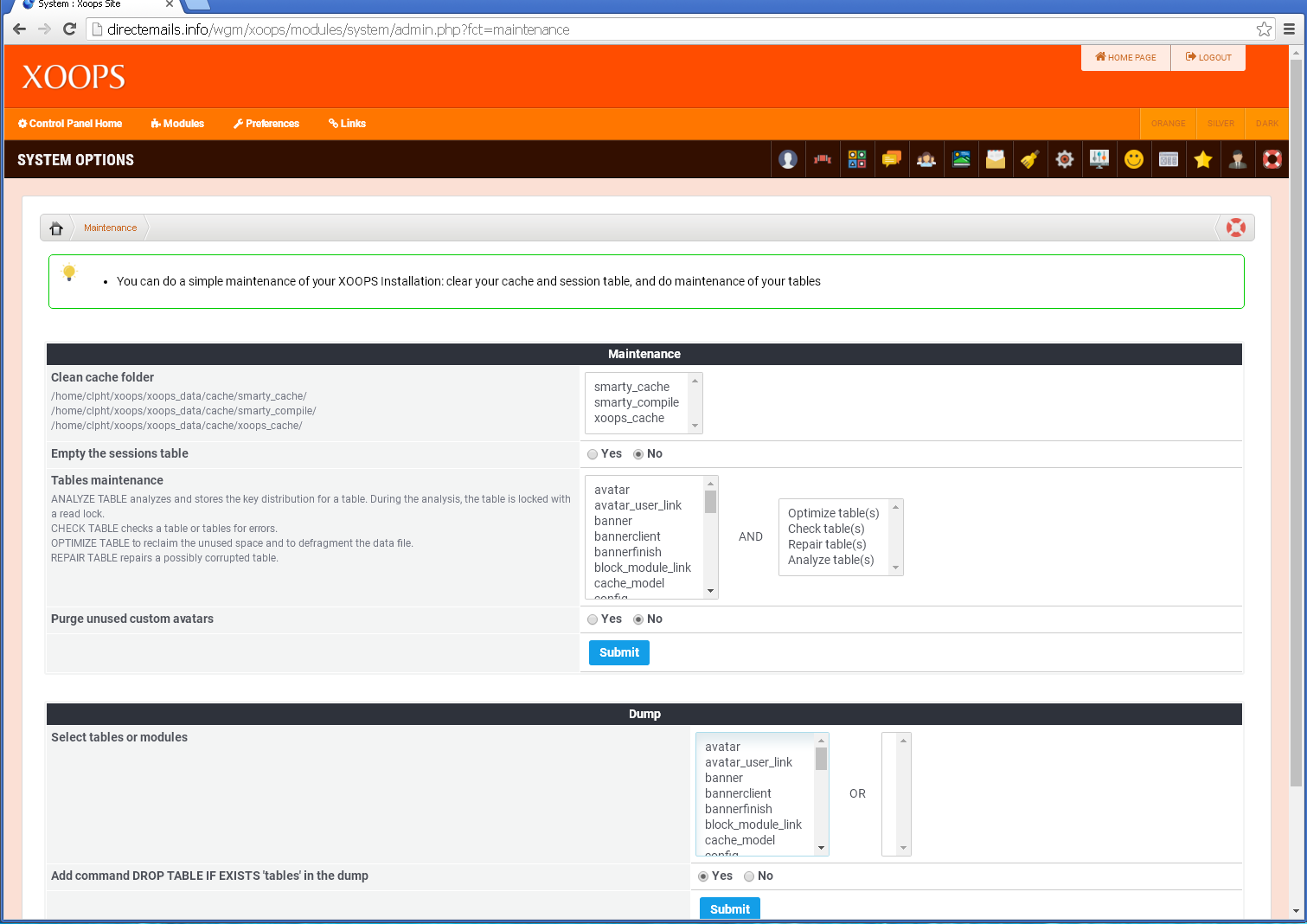Click down arrow of the cache folder list
This screenshot has height=924, width=1307.
pos(695,426)
